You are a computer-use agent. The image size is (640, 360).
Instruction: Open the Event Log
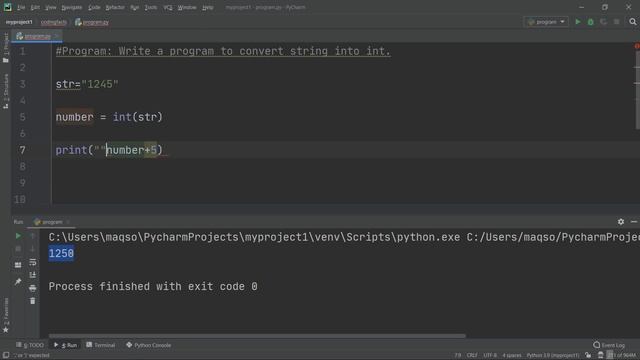click(609, 345)
